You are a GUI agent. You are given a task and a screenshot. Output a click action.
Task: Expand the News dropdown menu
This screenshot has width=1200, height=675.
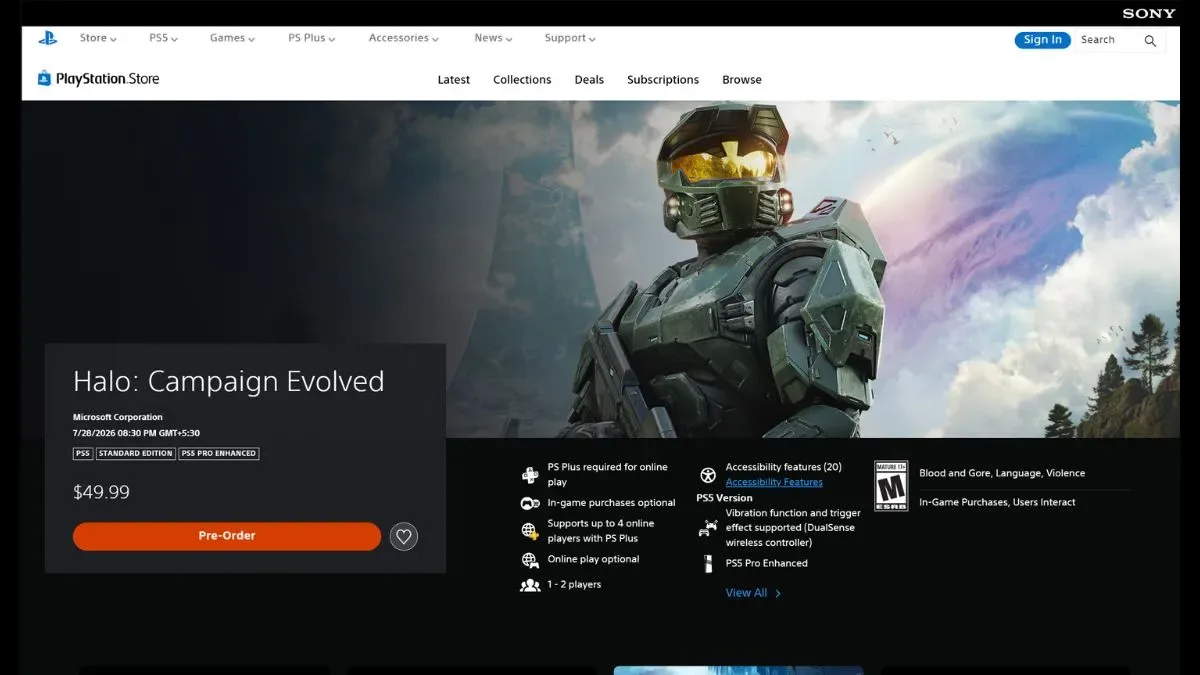[493, 38]
